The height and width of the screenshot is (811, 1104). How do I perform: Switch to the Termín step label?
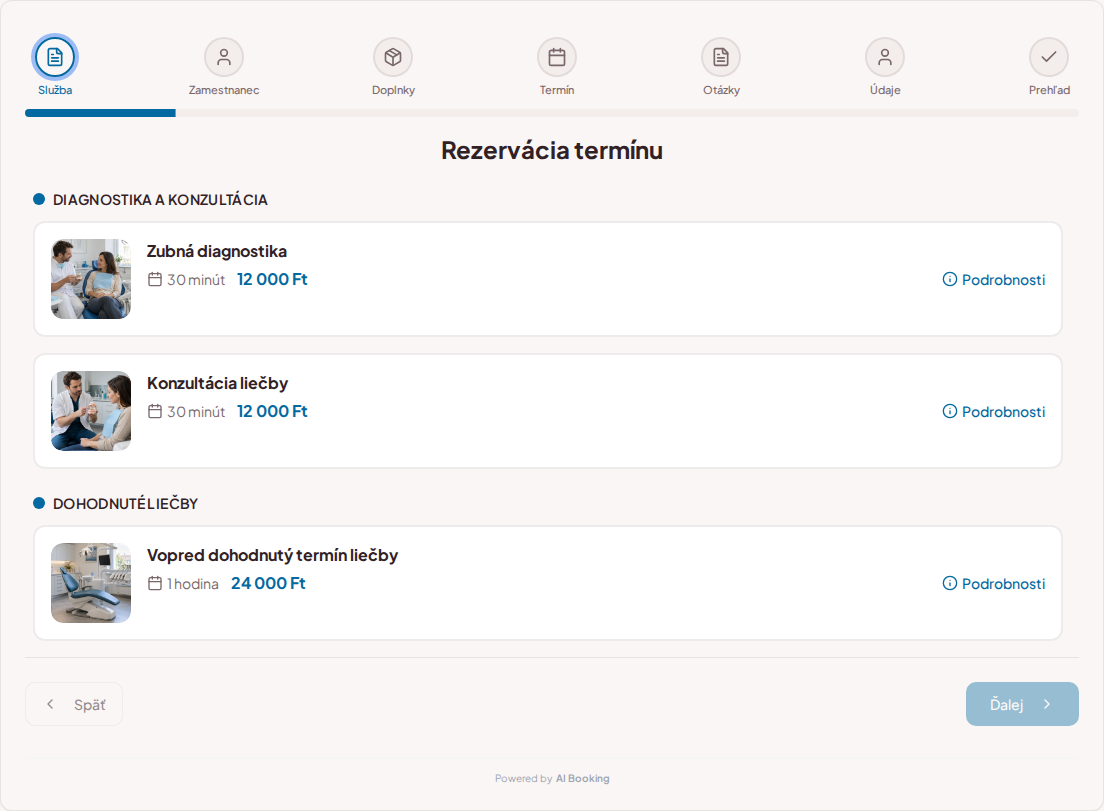tap(557, 90)
